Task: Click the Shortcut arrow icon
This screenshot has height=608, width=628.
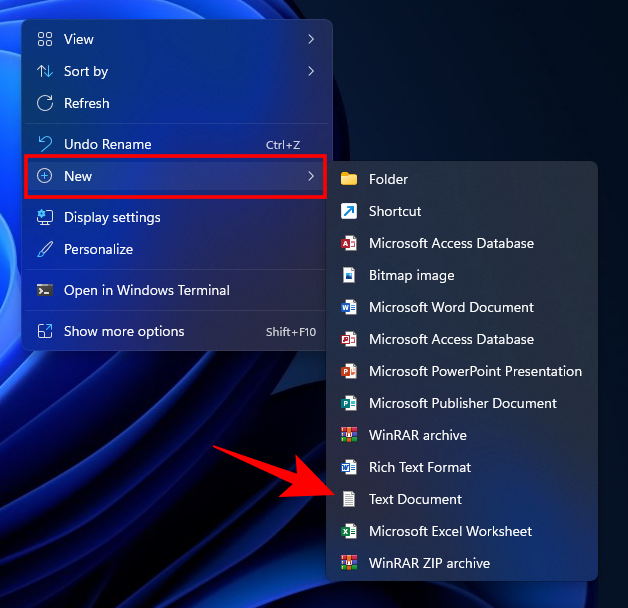Action: (349, 211)
